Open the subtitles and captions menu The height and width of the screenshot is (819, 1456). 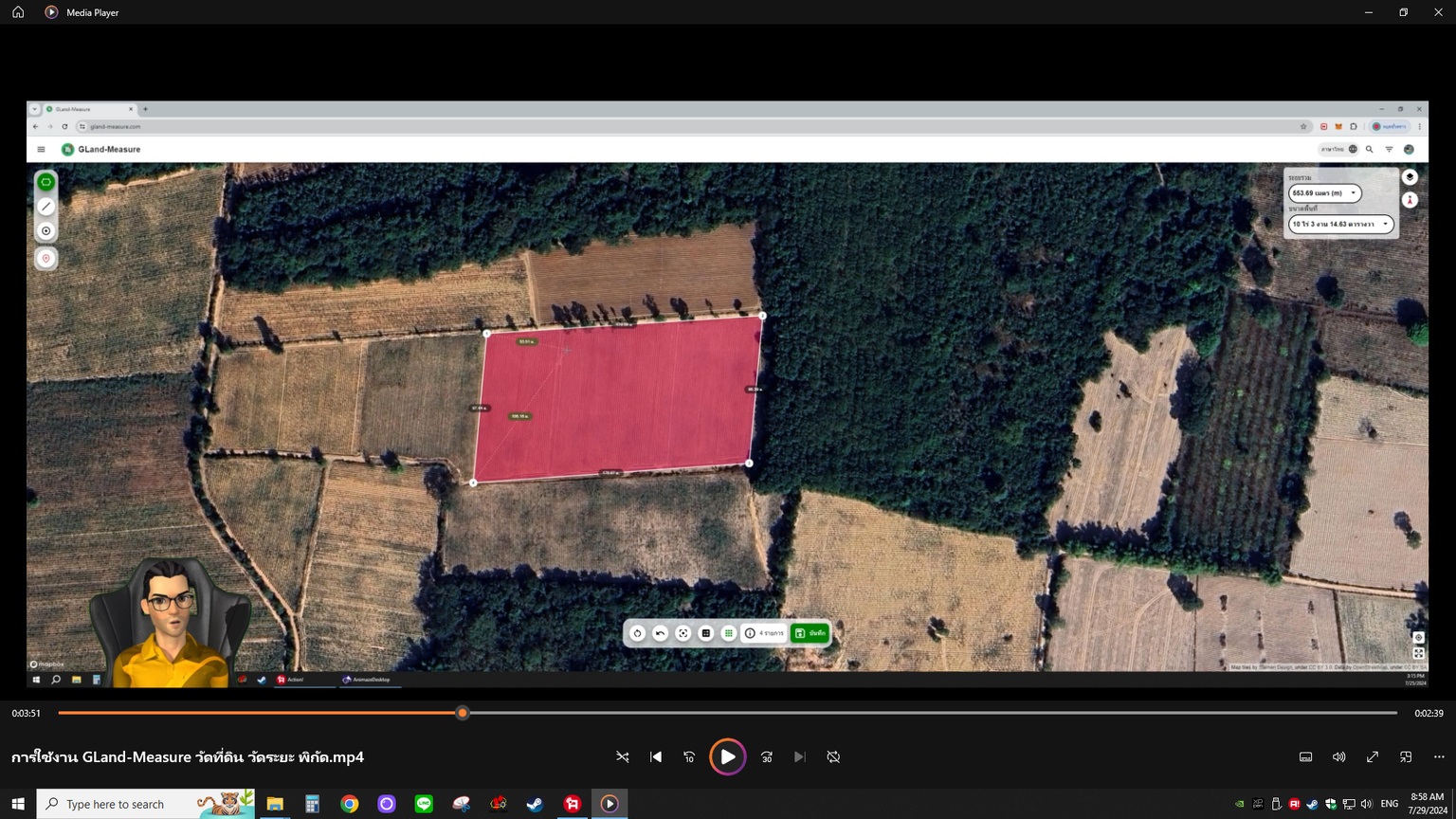1305,756
